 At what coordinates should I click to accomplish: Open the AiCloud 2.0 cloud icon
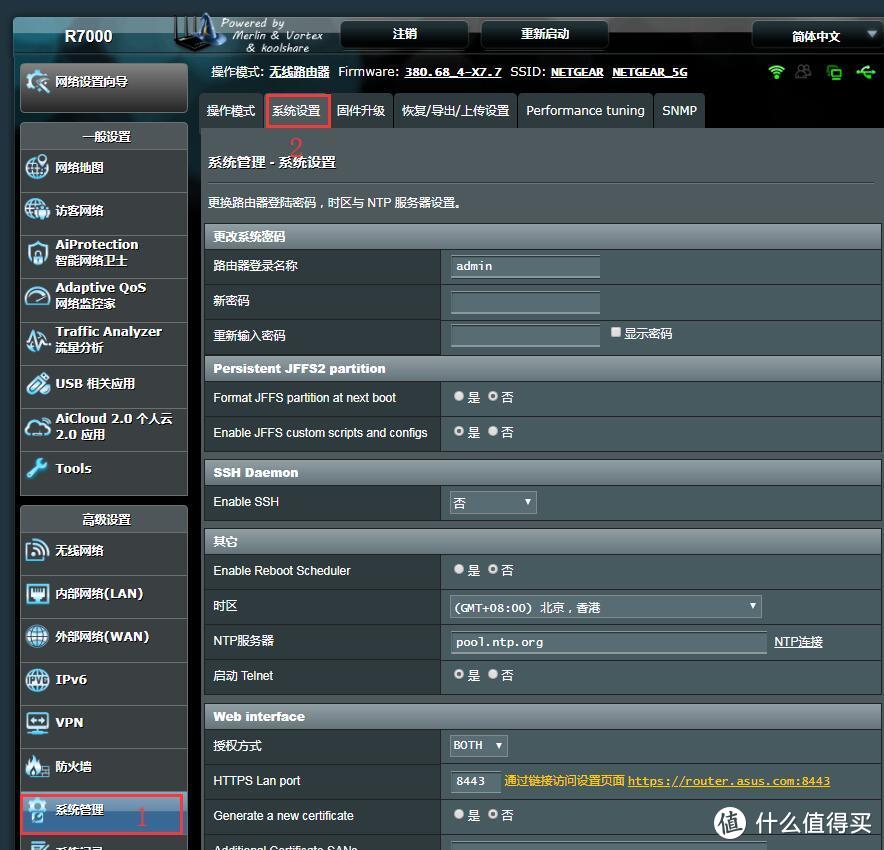pos(37,427)
